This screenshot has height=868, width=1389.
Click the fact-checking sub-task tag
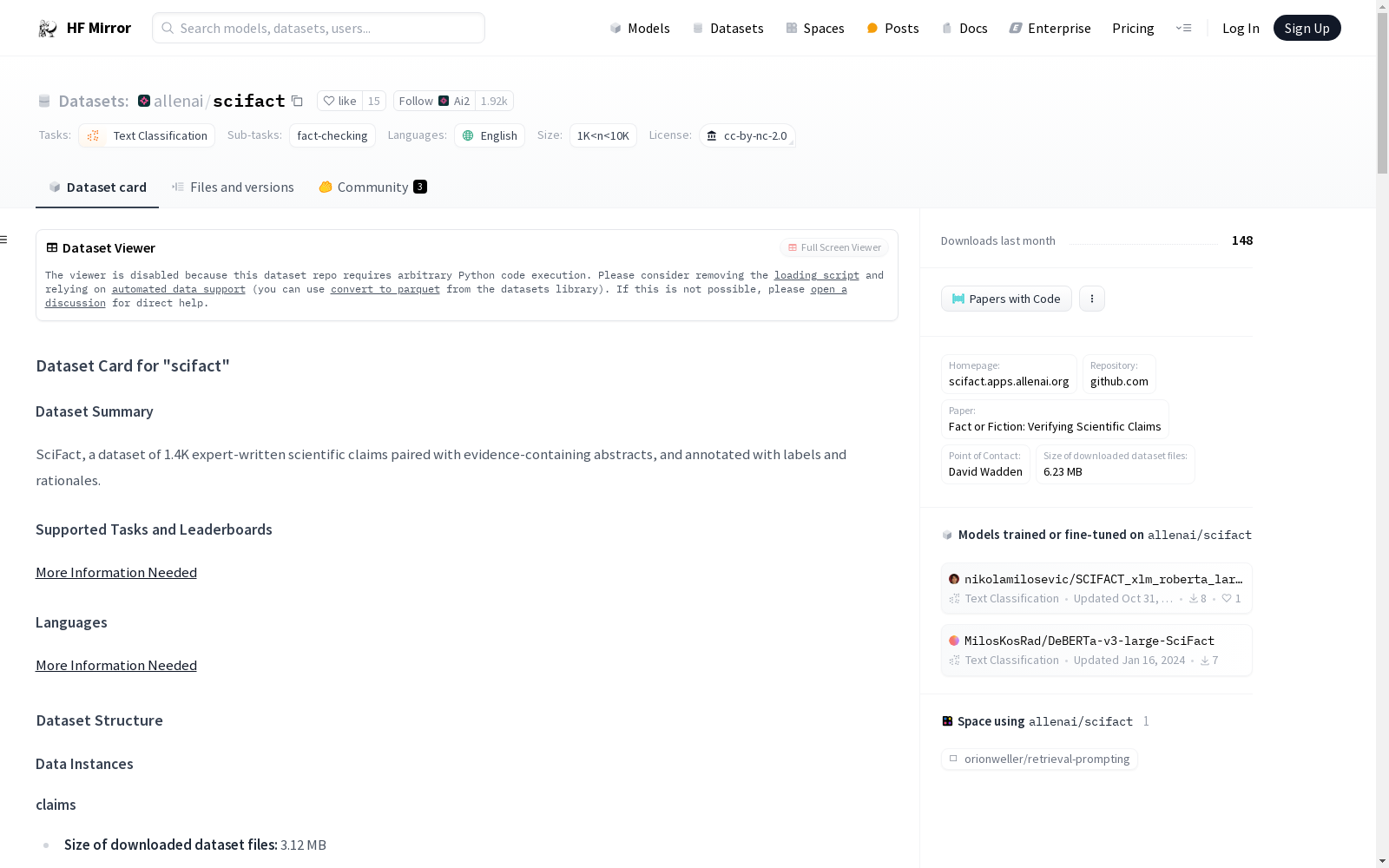tap(332, 135)
